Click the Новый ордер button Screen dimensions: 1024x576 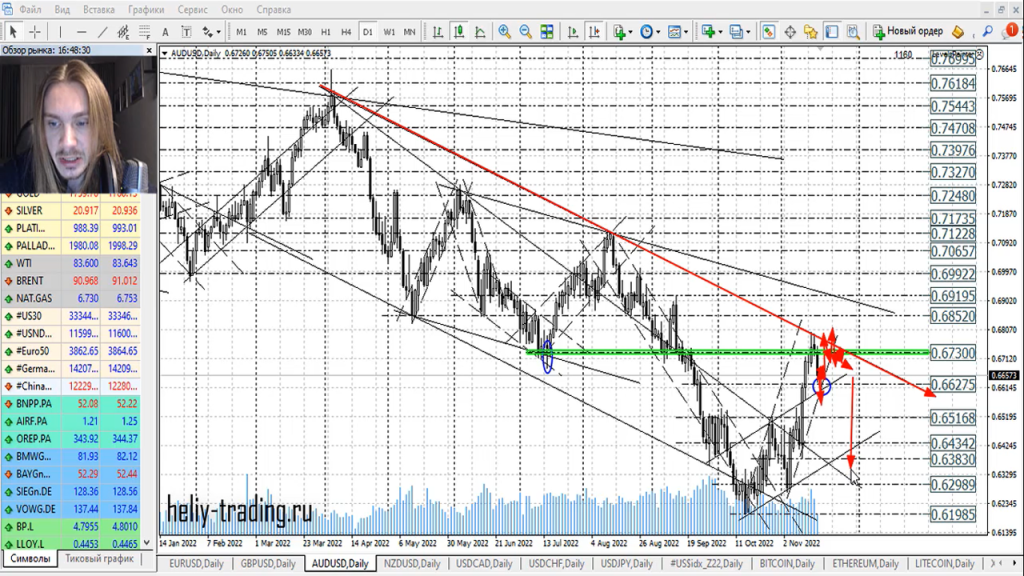[x=907, y=31]
